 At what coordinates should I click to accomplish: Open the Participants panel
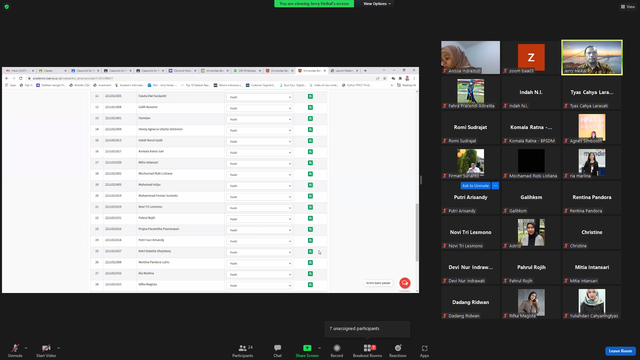(243, 351)
